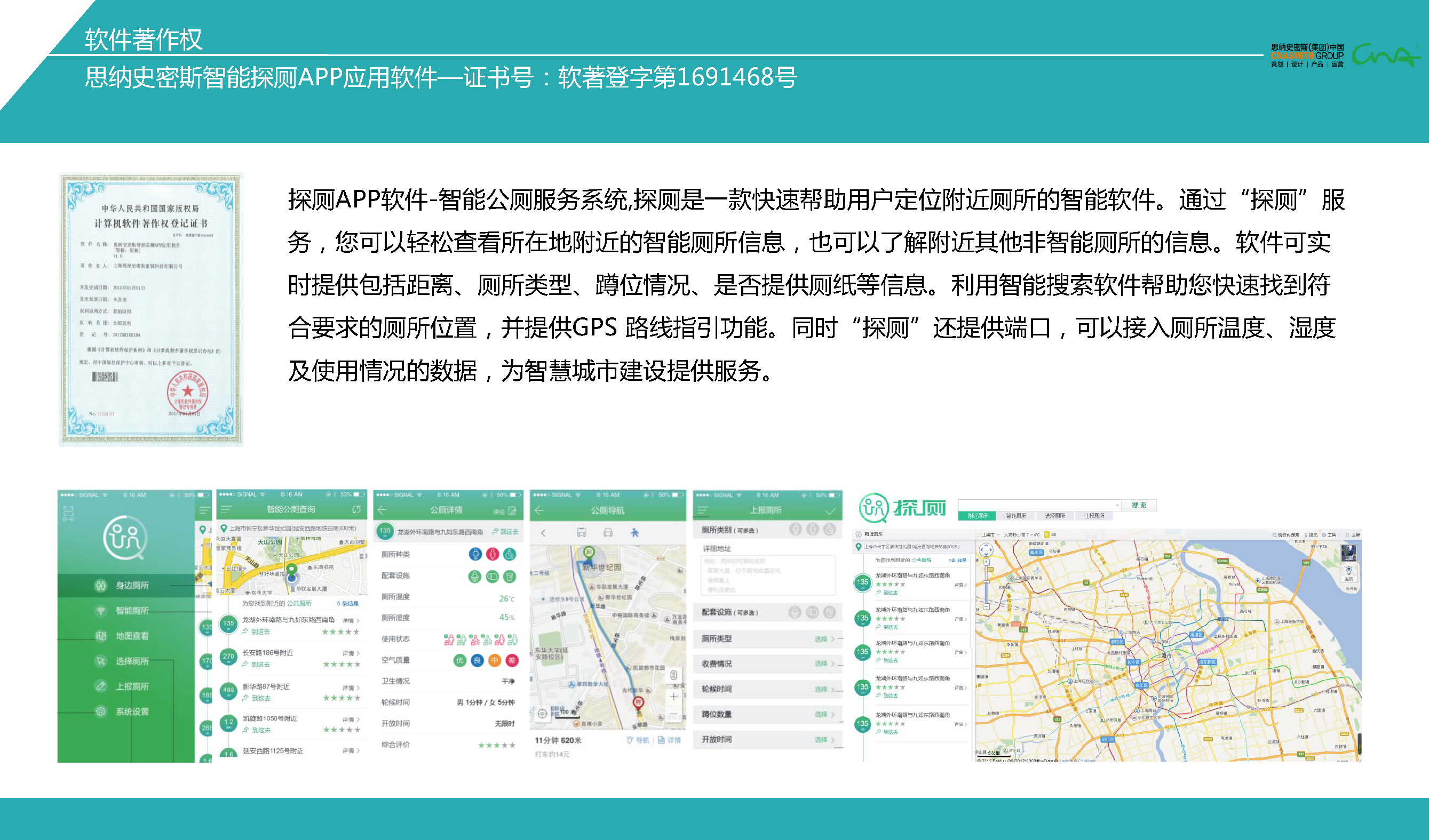Viewport: 1429px width, 840px height.
Task: Tap the scan QR icon on the sidebar screen
Action: [x=68, y=514]
